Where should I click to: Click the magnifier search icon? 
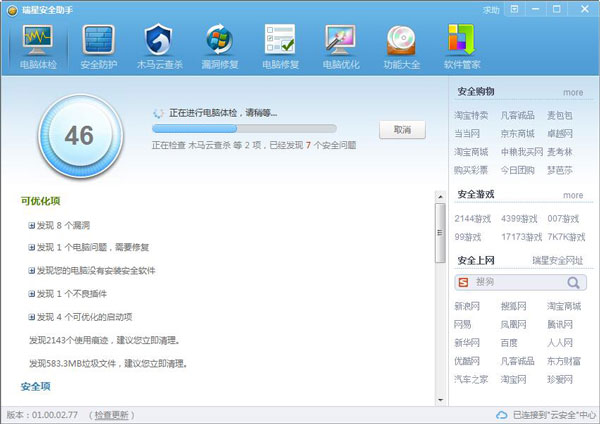[573, 283]
